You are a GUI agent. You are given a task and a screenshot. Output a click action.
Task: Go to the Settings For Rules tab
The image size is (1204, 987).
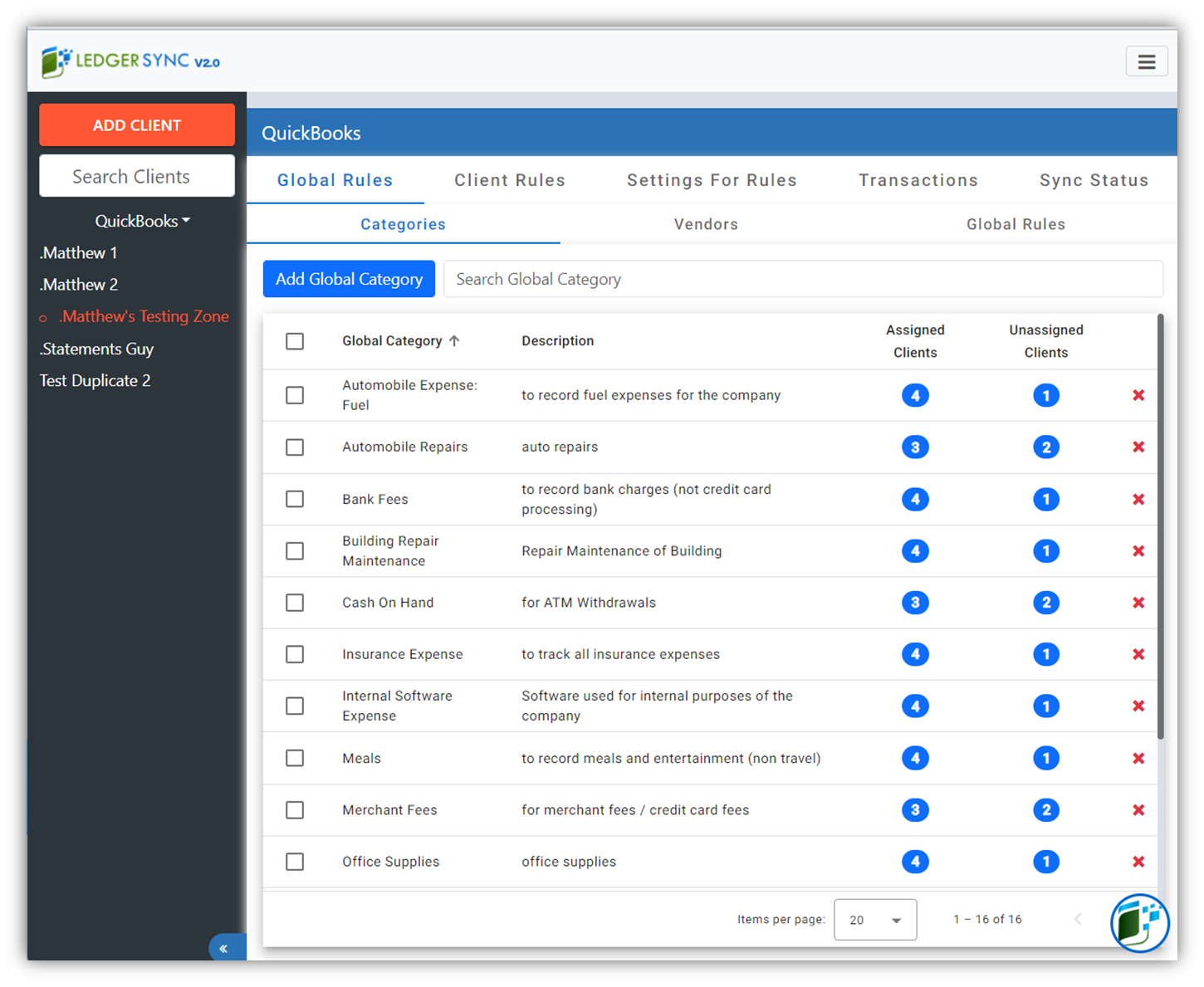coord(712,180)
